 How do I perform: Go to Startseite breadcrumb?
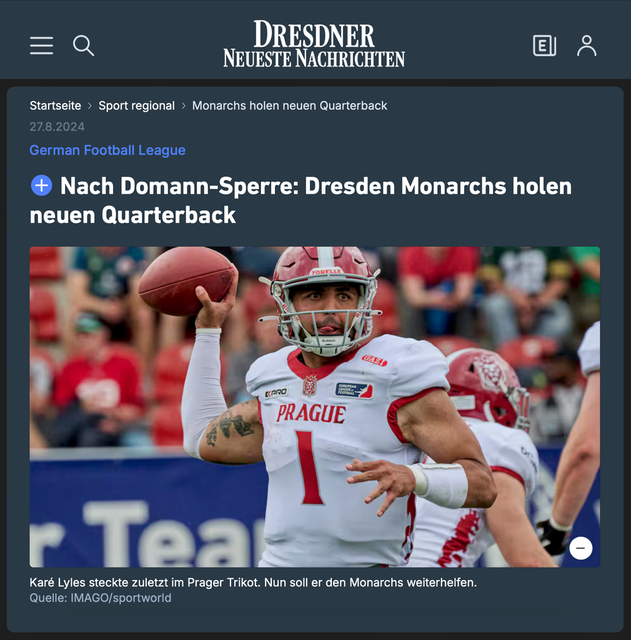coord(55,106)
